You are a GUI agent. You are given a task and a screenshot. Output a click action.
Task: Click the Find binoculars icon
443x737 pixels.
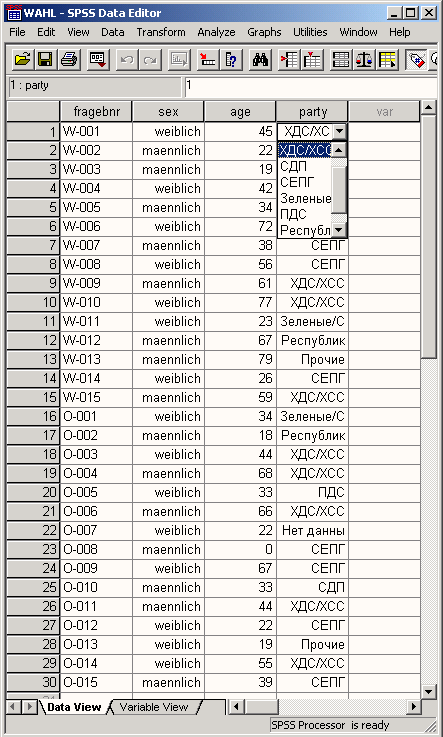tap(260, 60)
